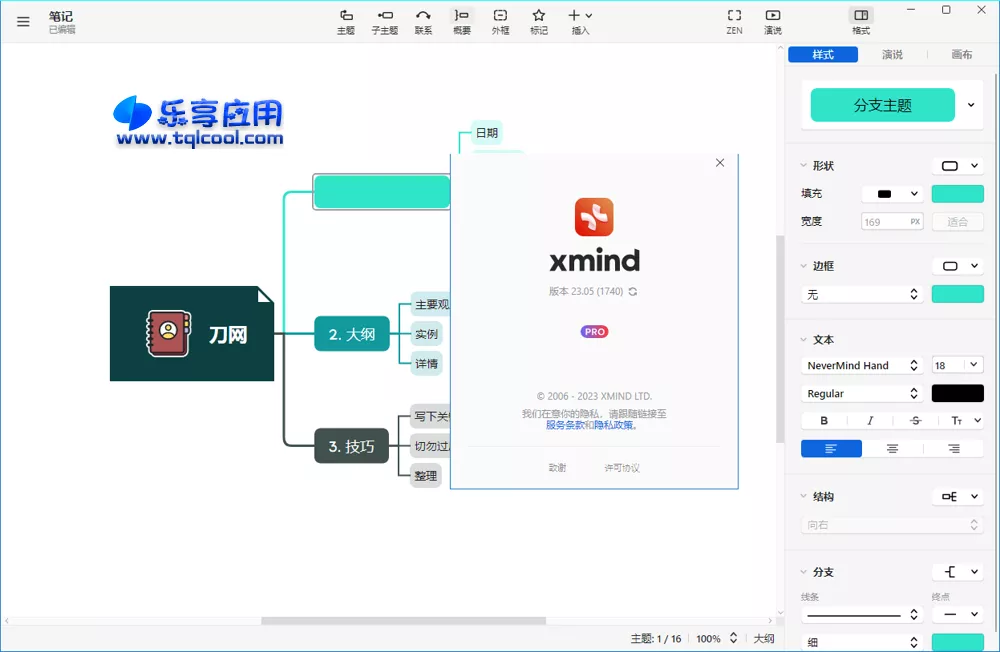1000x652 pixels.
Task: Enter ZEN focus mode
Action: [733, 20]
